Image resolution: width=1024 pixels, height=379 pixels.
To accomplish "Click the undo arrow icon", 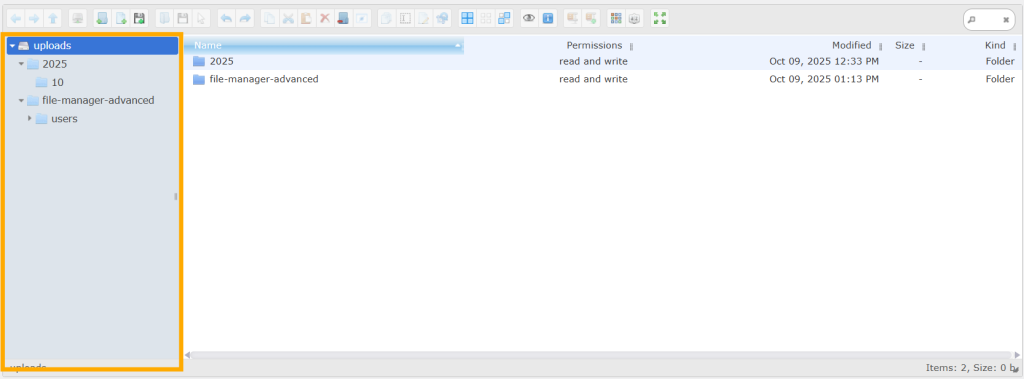I will tap(226, 19).
